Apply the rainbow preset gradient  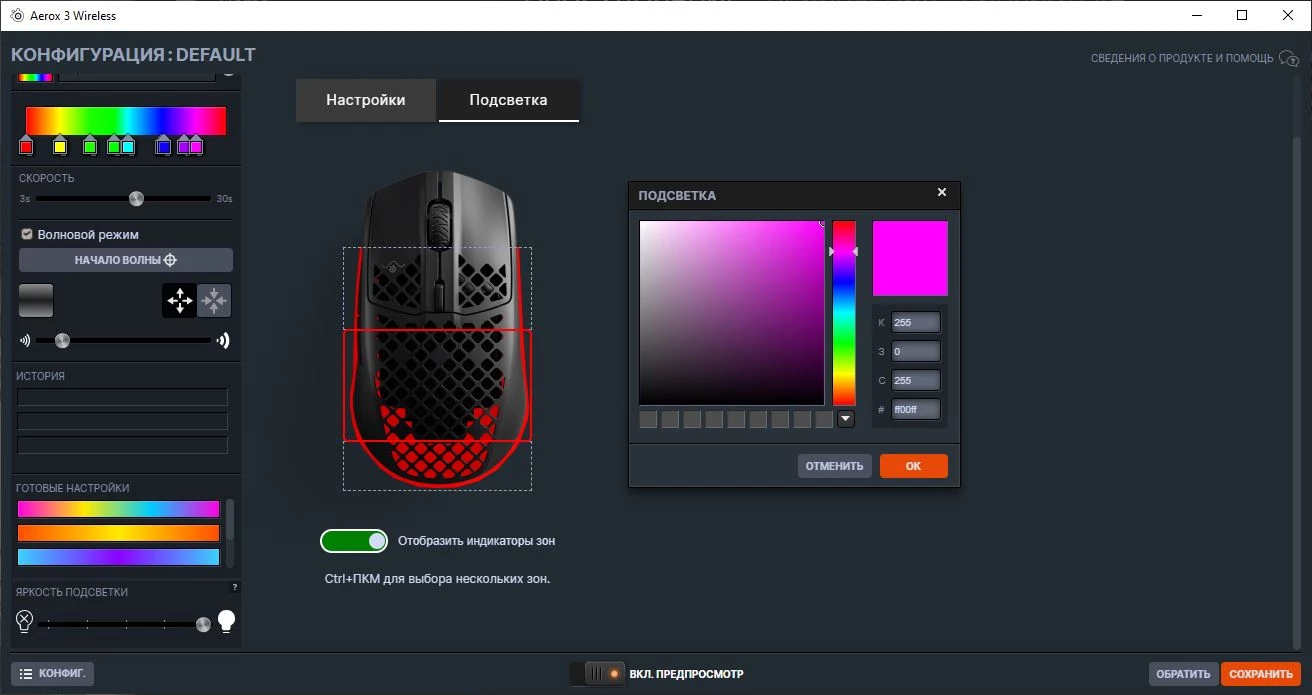point(118,509)
